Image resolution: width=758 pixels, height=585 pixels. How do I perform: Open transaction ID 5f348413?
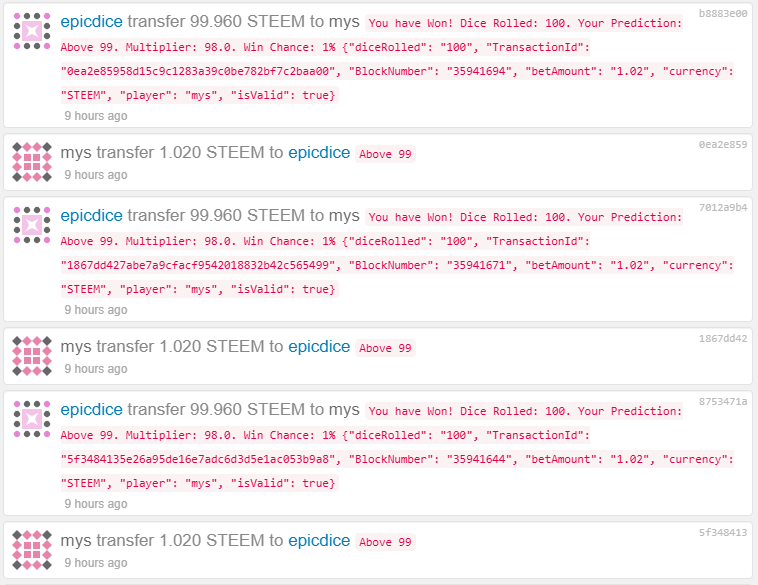[723, 532]
